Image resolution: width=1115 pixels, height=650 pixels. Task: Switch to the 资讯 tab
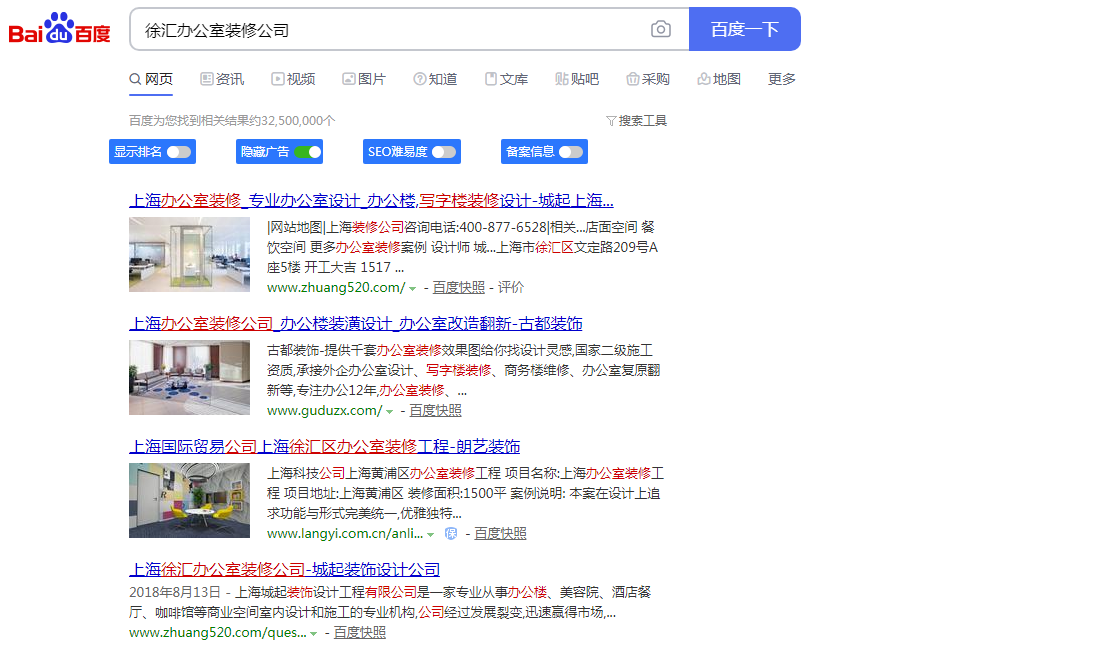(x=222, y=79)
